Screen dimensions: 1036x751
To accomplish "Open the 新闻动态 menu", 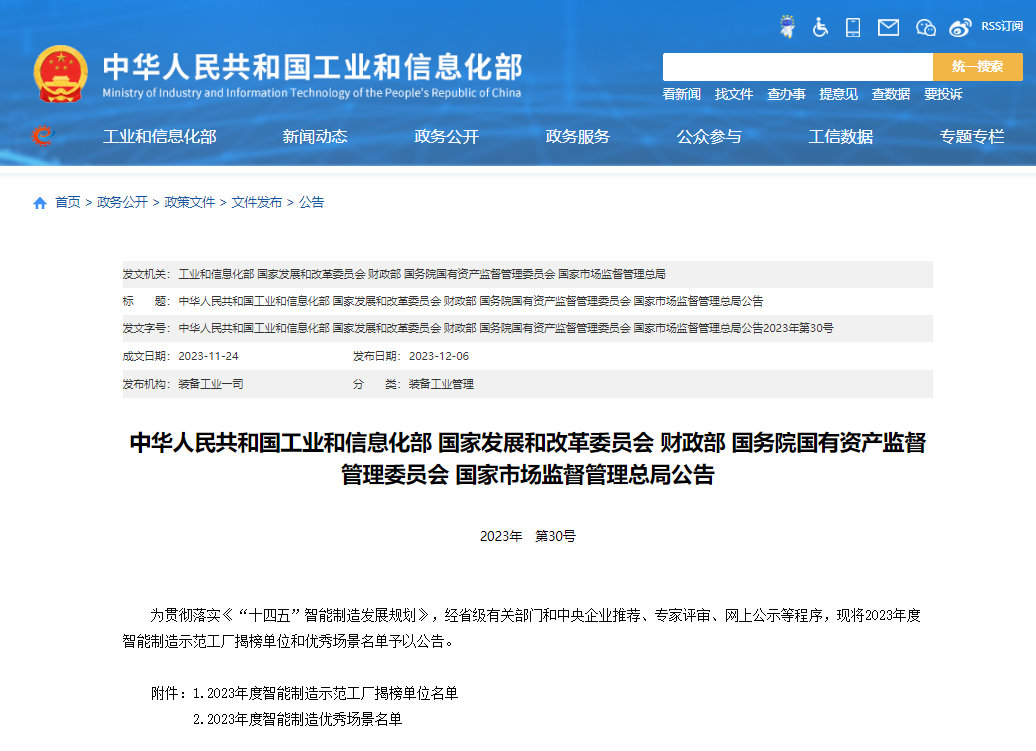I will [x=314, y=137].
